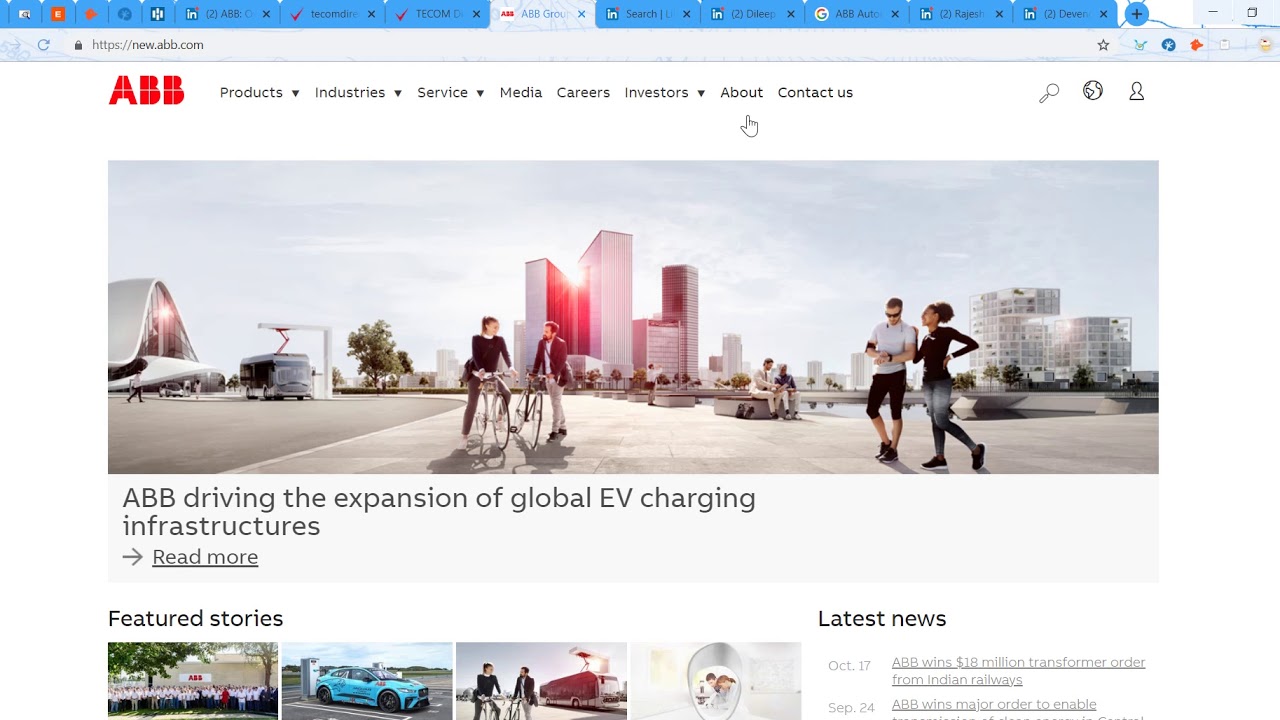Open the glass sphere featured story thumbnail
Viewport: 1280px width, 720px height.
pyautogui.click(x=716, y=681)
